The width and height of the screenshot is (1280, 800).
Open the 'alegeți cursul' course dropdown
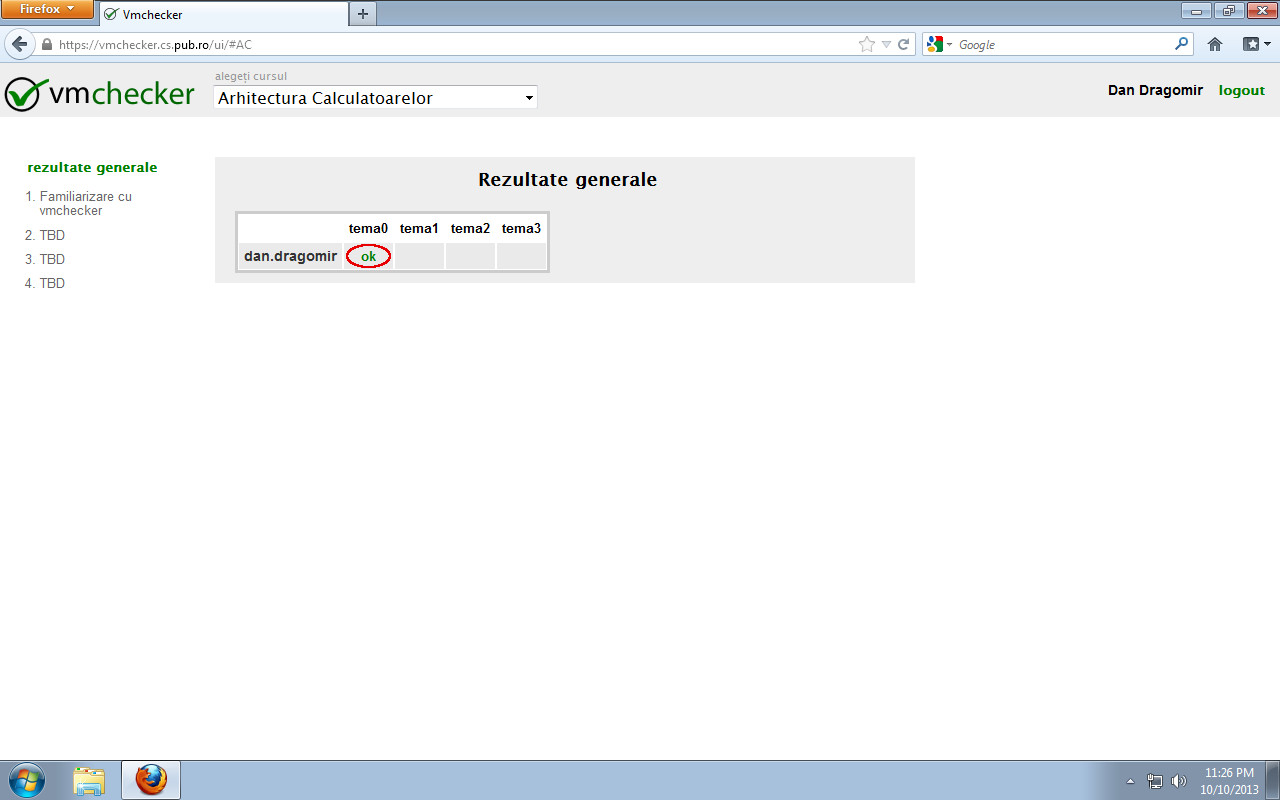tap(375, 97)
